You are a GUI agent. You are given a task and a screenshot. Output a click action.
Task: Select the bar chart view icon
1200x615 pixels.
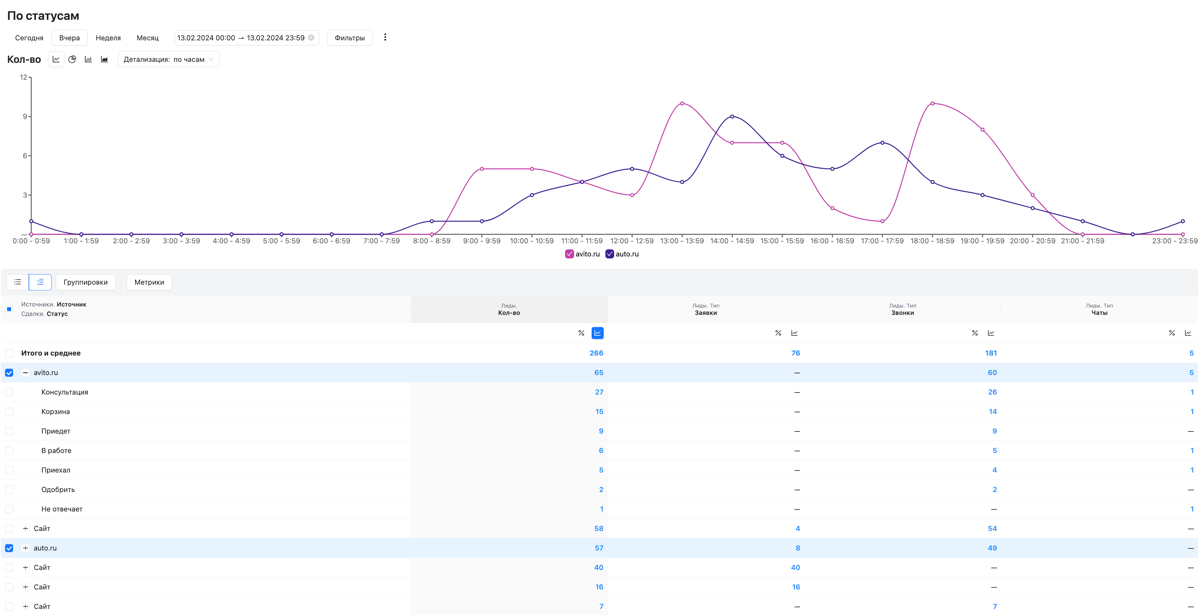[88, 60]
